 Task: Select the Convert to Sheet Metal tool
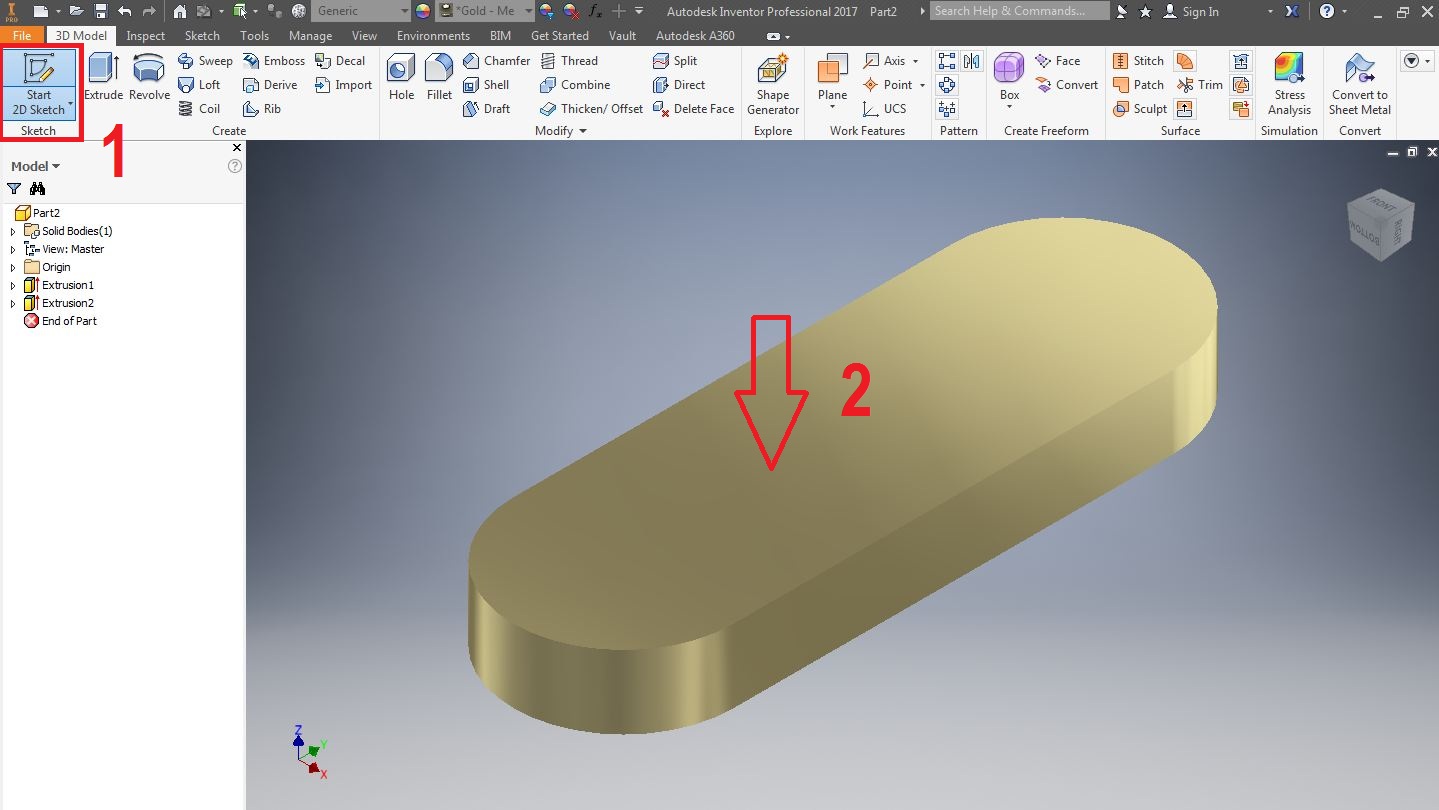1358,85
